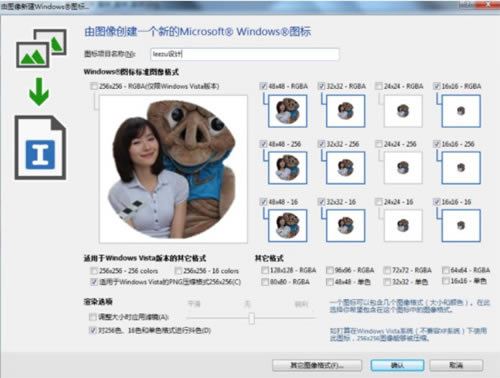Check the 32x32 monochrome format option
500x378 pixels.
click(x=387, y=282)
